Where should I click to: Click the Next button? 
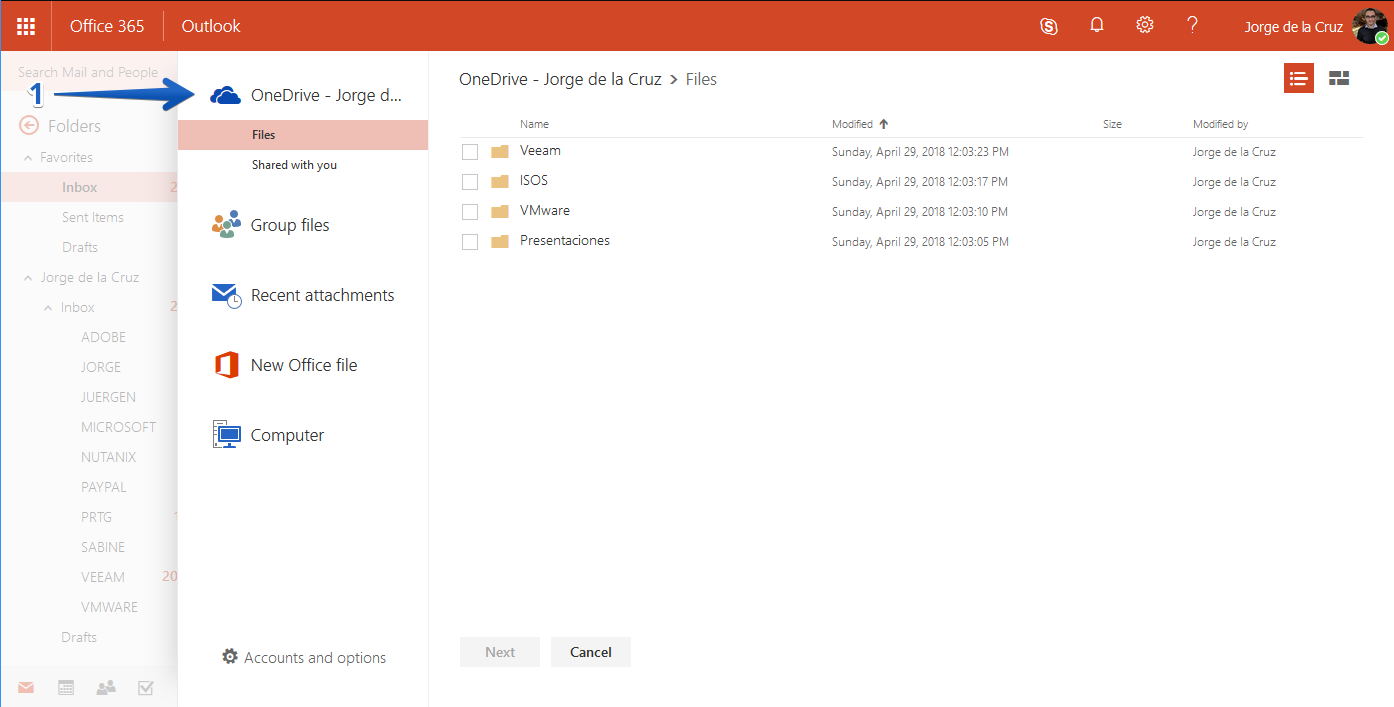tap(500, 652)
